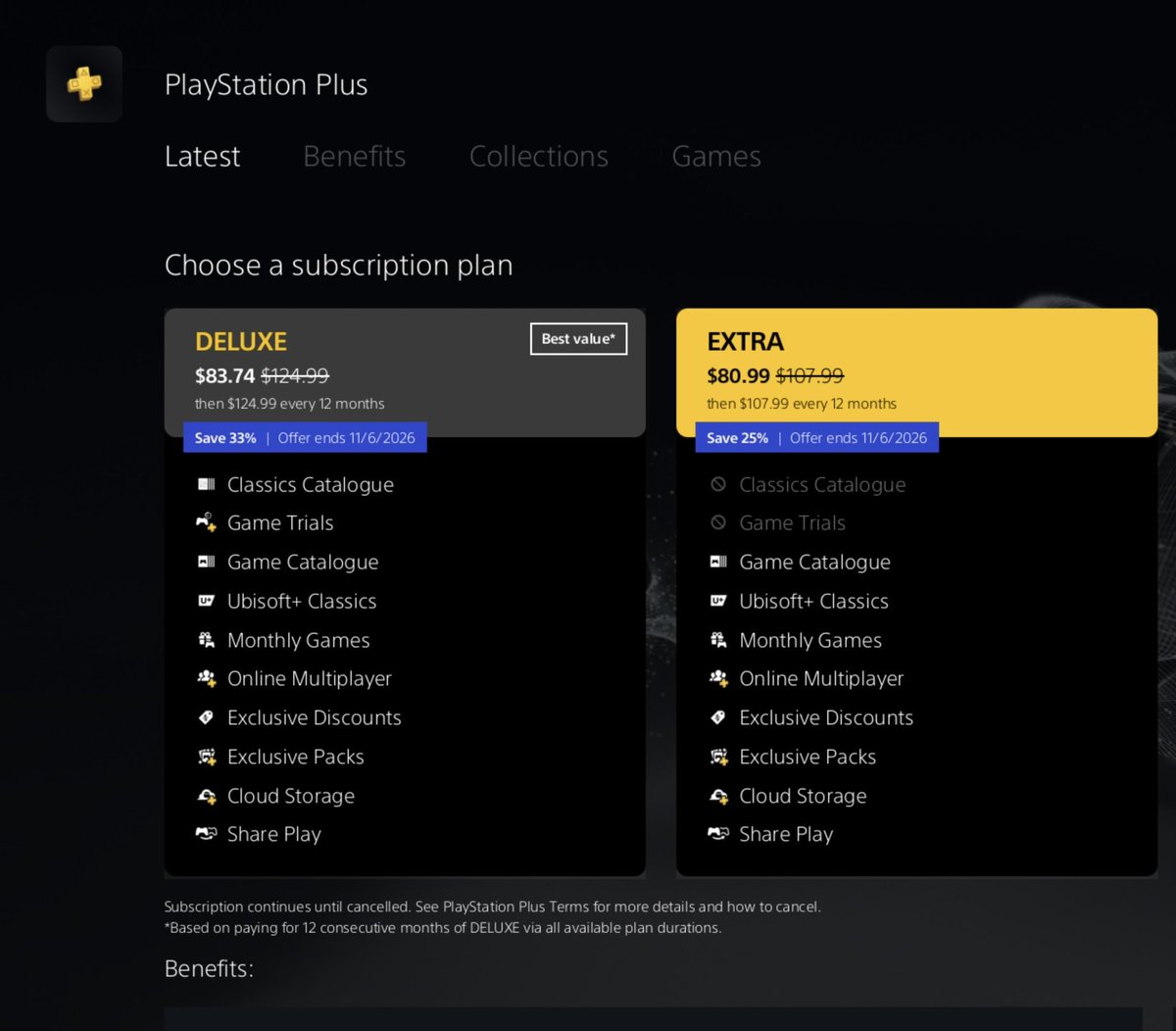The height and width of the screenshot is (1031, 1176).
Task: Click EXTRA Online Multiplayer icon
Action: tap(718, 678)
